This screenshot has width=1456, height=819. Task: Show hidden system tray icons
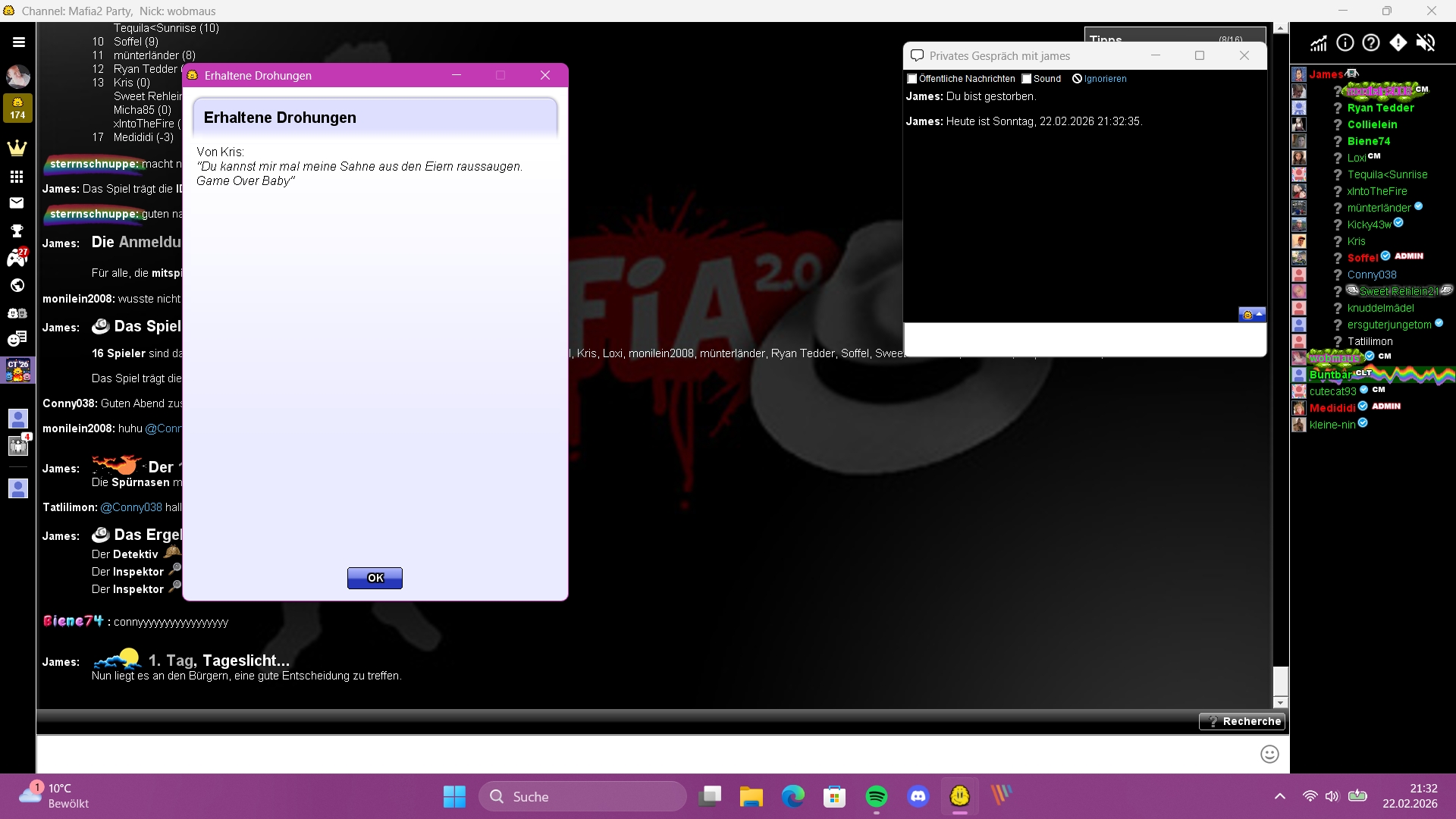1280,796
